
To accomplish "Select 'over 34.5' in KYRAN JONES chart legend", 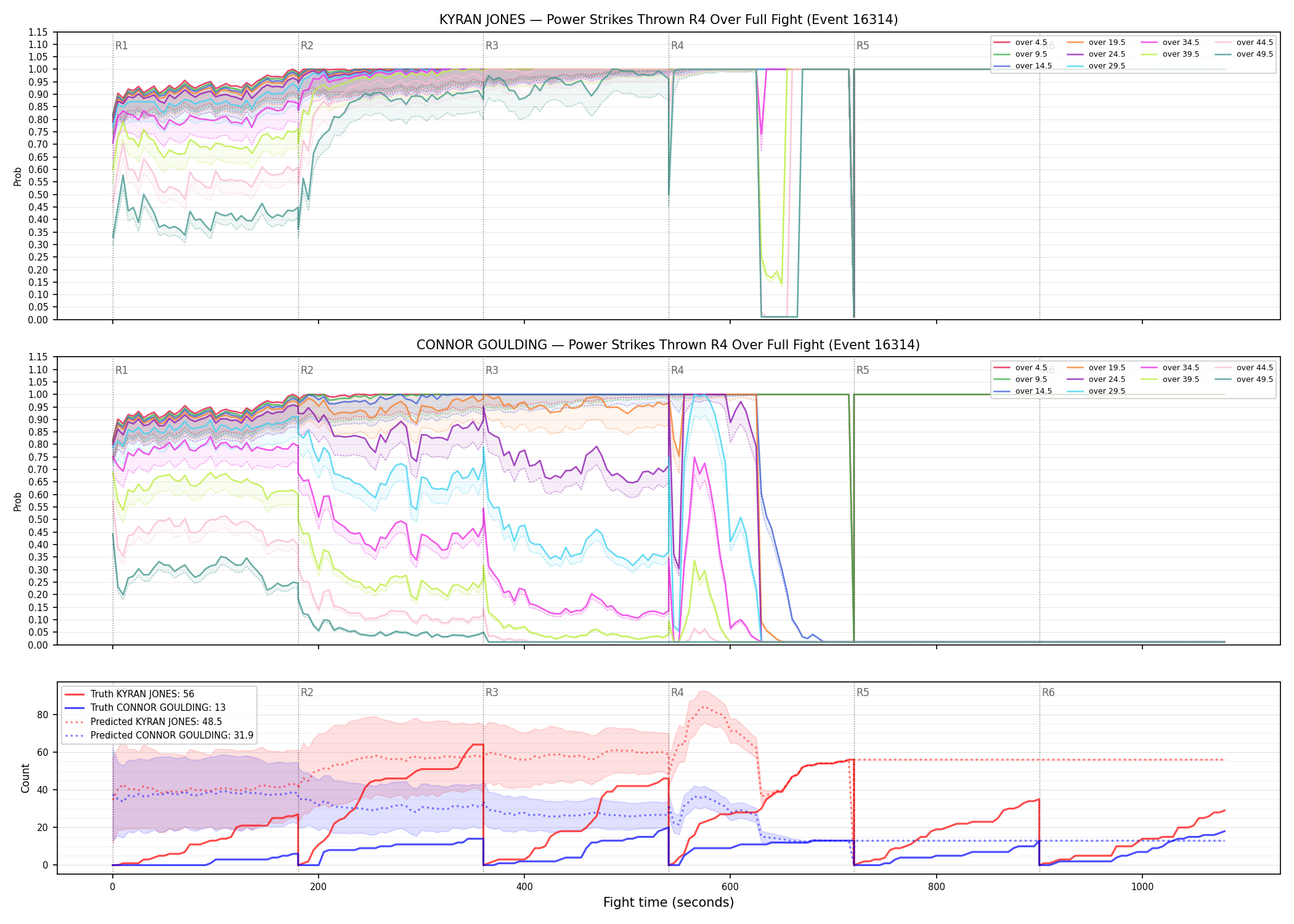I will [x=1170, y=43].
